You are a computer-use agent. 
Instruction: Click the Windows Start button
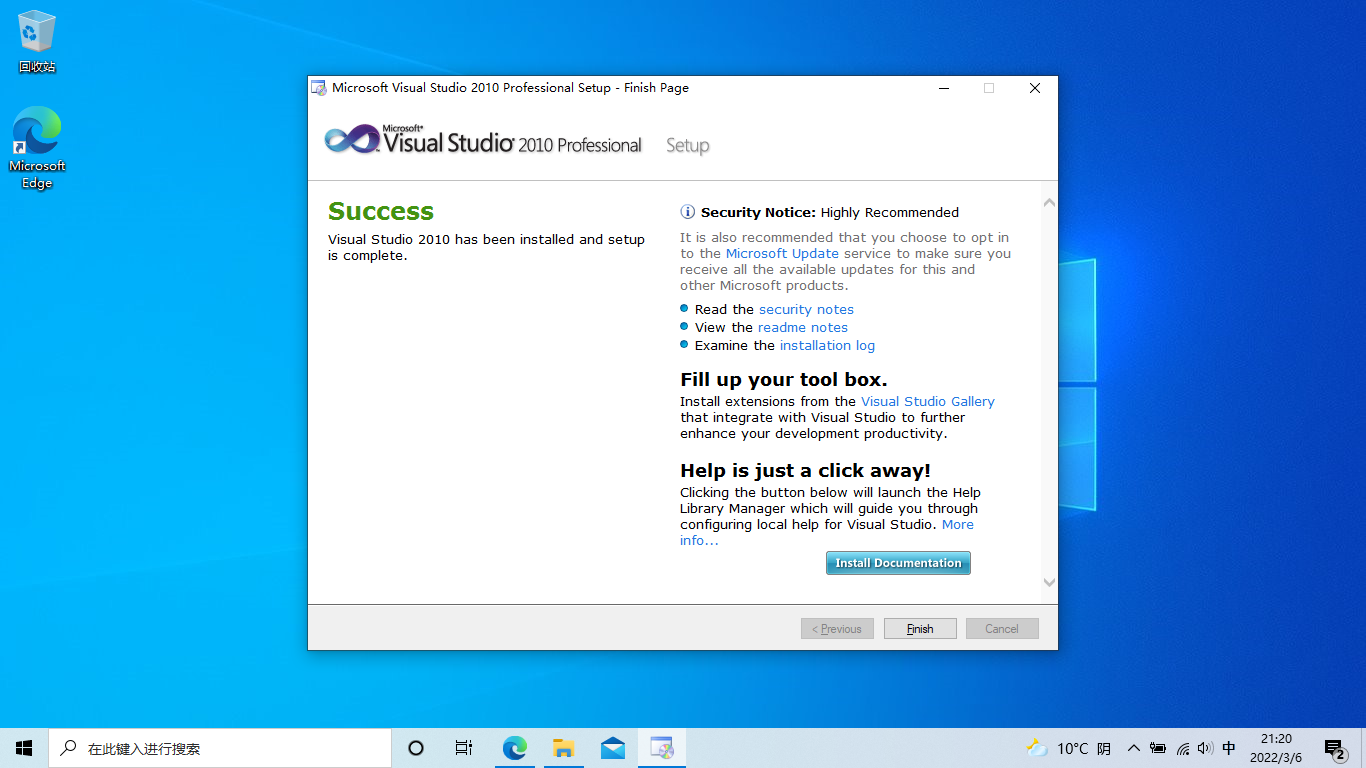pos(23,747)
